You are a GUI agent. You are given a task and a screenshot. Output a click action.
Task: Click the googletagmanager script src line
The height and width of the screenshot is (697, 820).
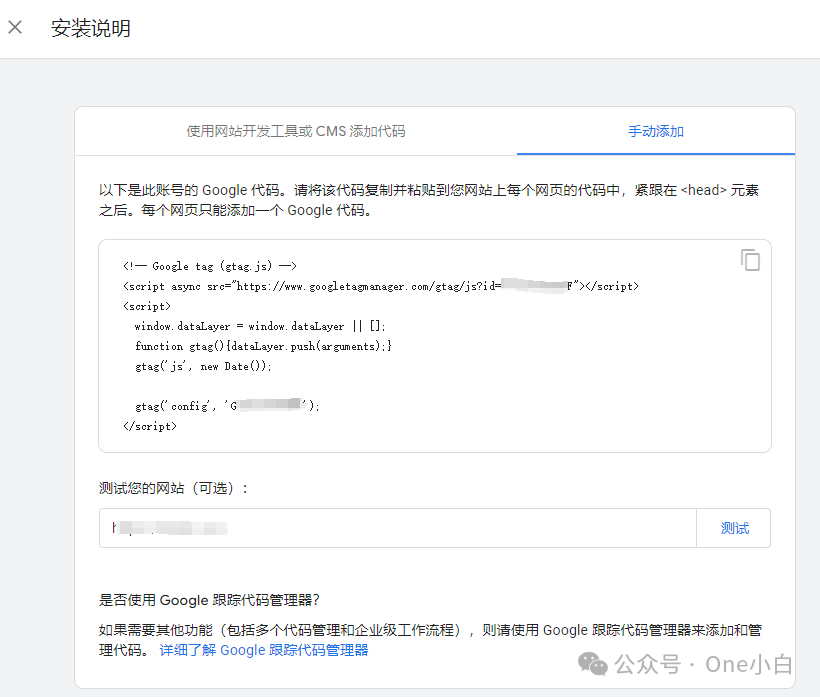tap(381, 286)
